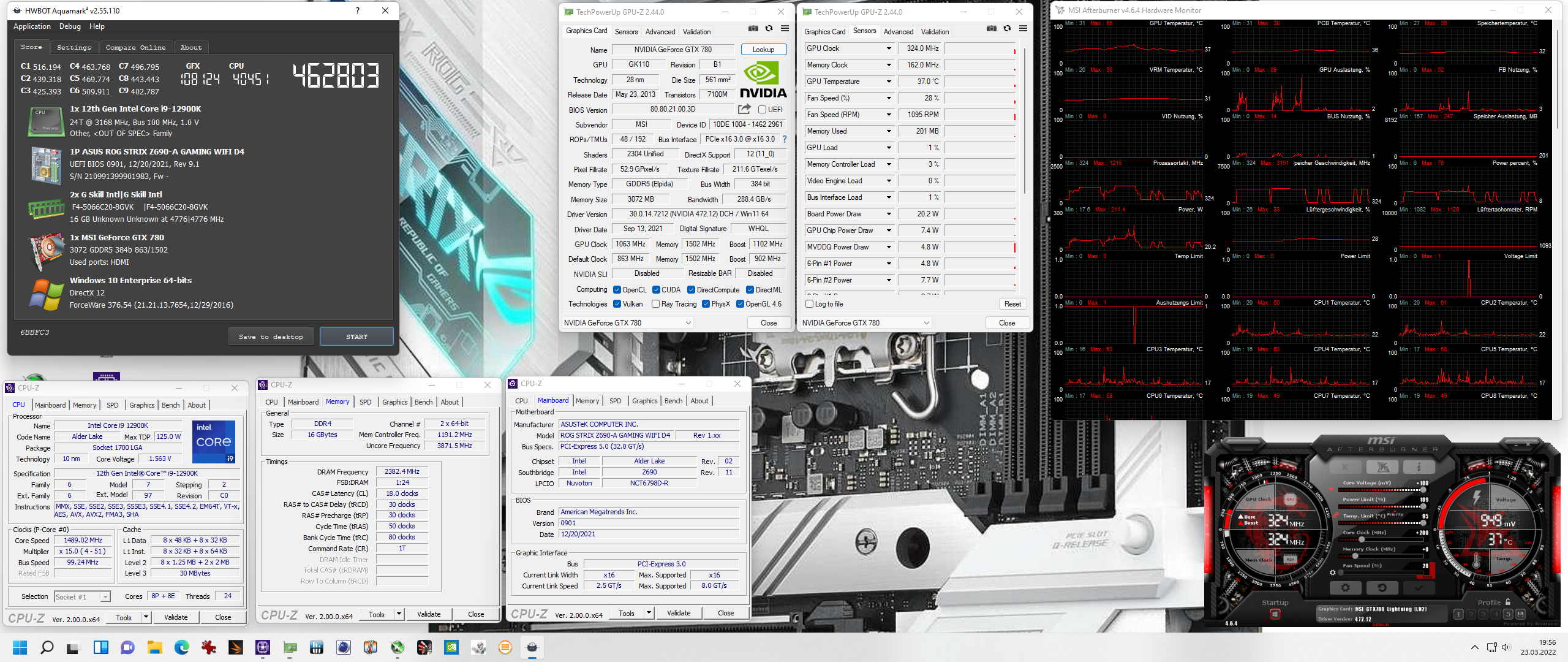The width and height of the screenshot is (1568, 662).
Task: Click the Afterburner save profile floppy icon
Action: pyautogui.click(x=1520, y=614)
